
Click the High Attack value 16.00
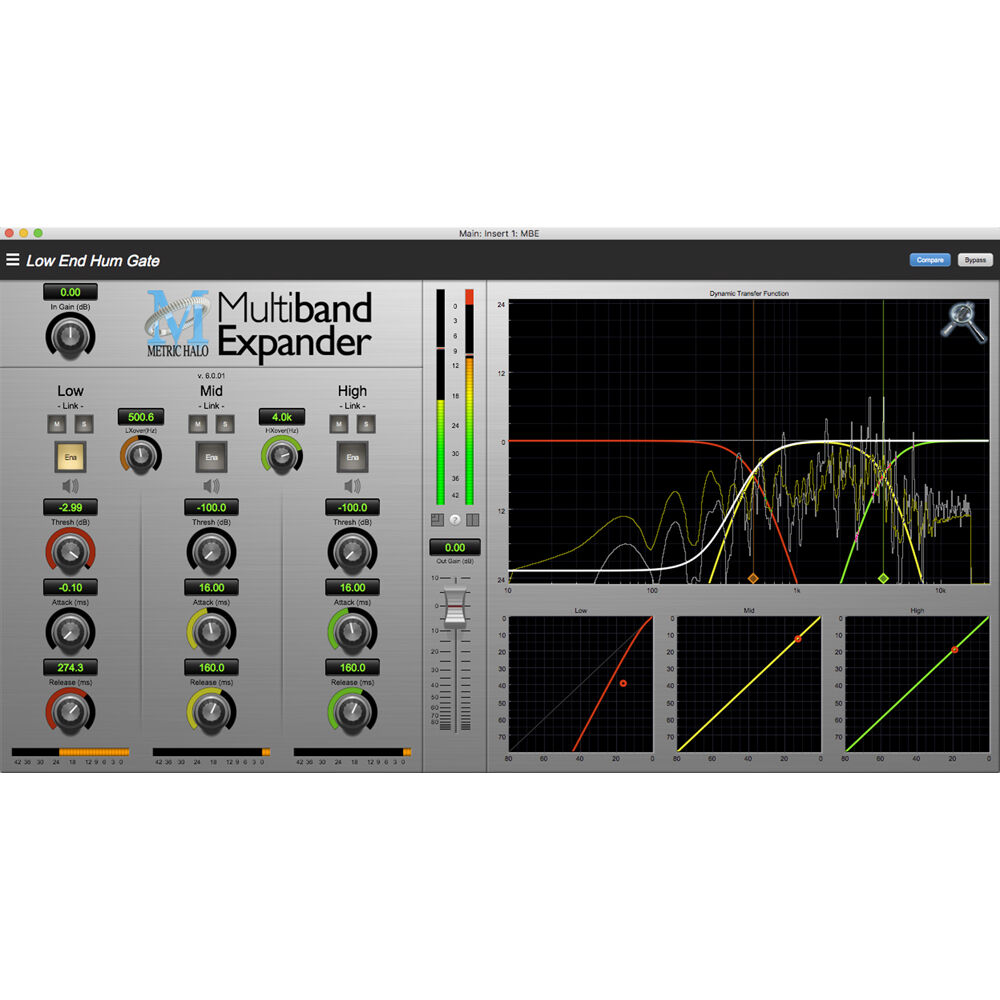click(x=352, y=587)
